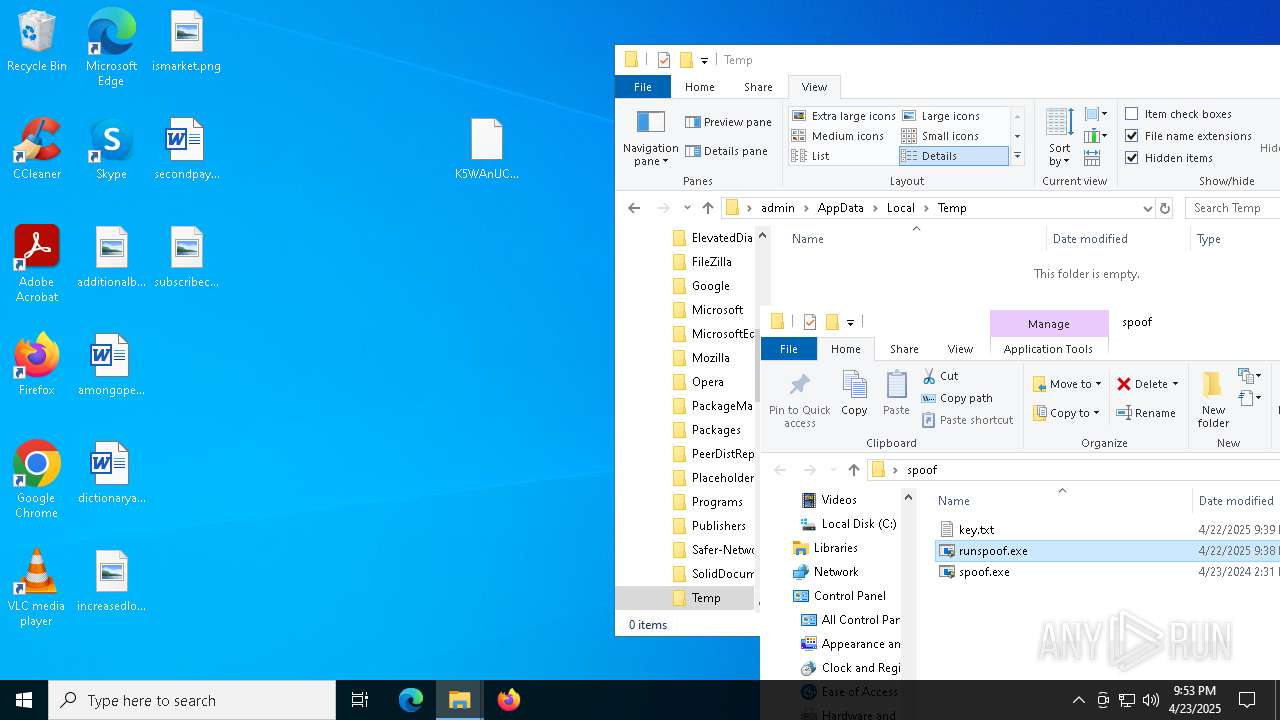Select the ismarket.png desktop file
Viewport: 1280px width, 720px height.
[x=186, y=42]
